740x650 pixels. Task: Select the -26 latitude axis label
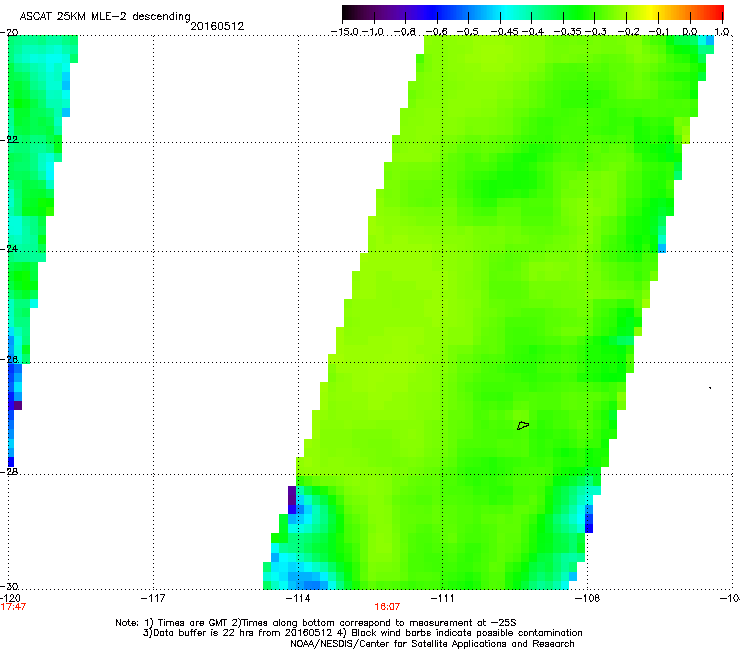pyautogui.click(x=9, y=360)
